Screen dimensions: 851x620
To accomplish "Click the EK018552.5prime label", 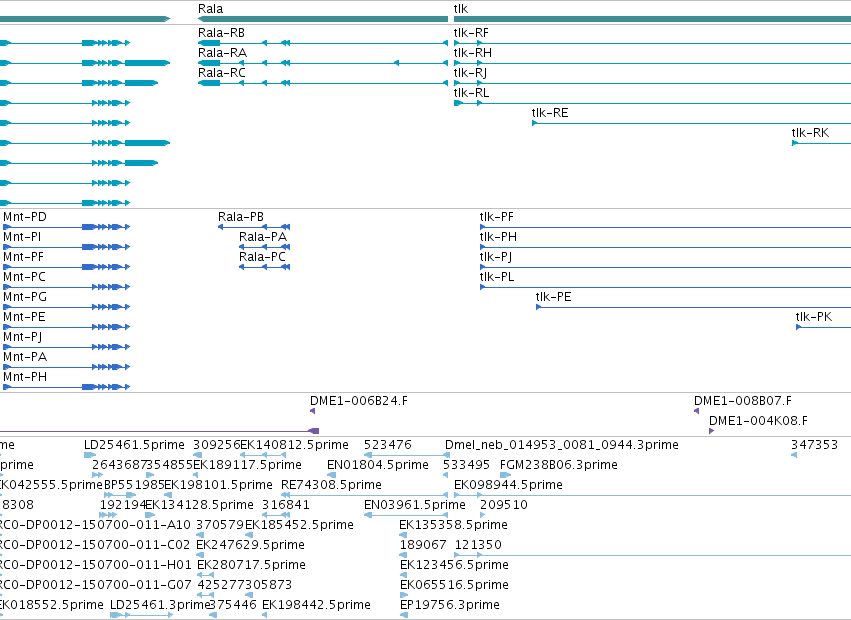I will [x=52, y=606].
